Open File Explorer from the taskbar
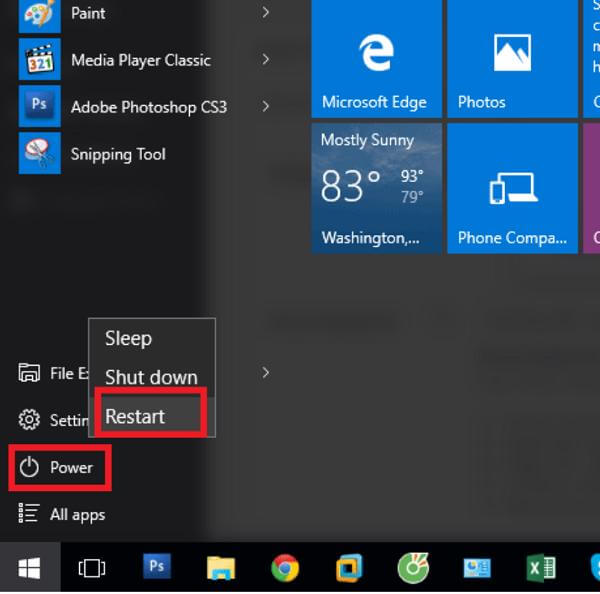The width and height of the screenshot is (600, 594). [221, 568]
